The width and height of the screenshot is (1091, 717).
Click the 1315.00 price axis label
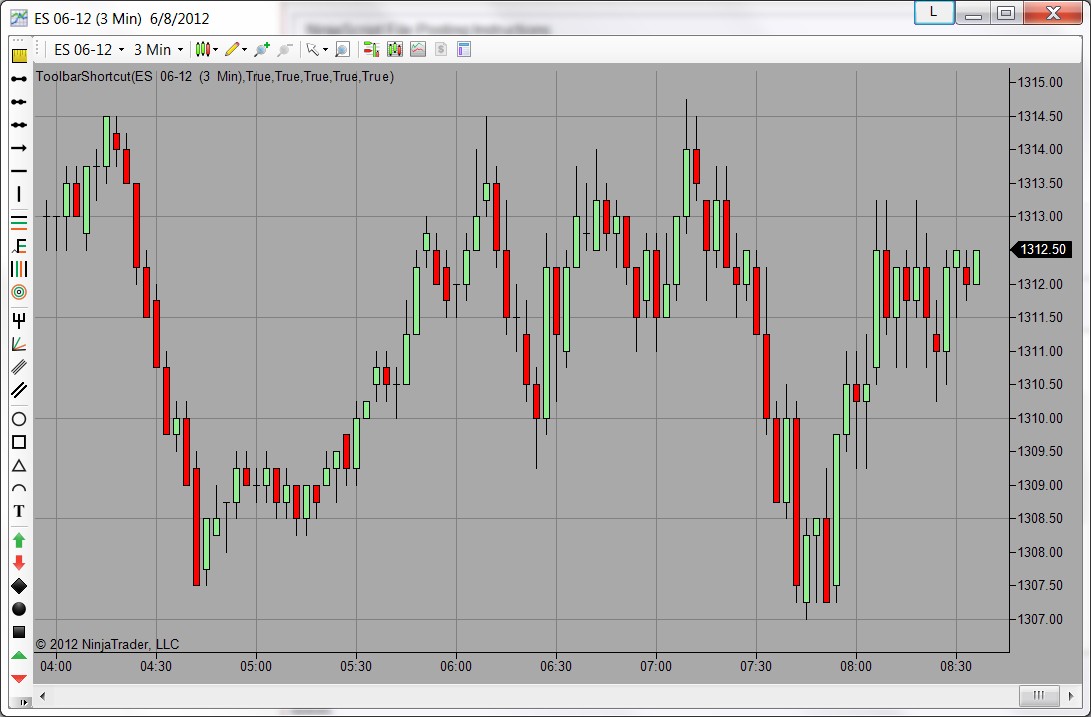1040,82
